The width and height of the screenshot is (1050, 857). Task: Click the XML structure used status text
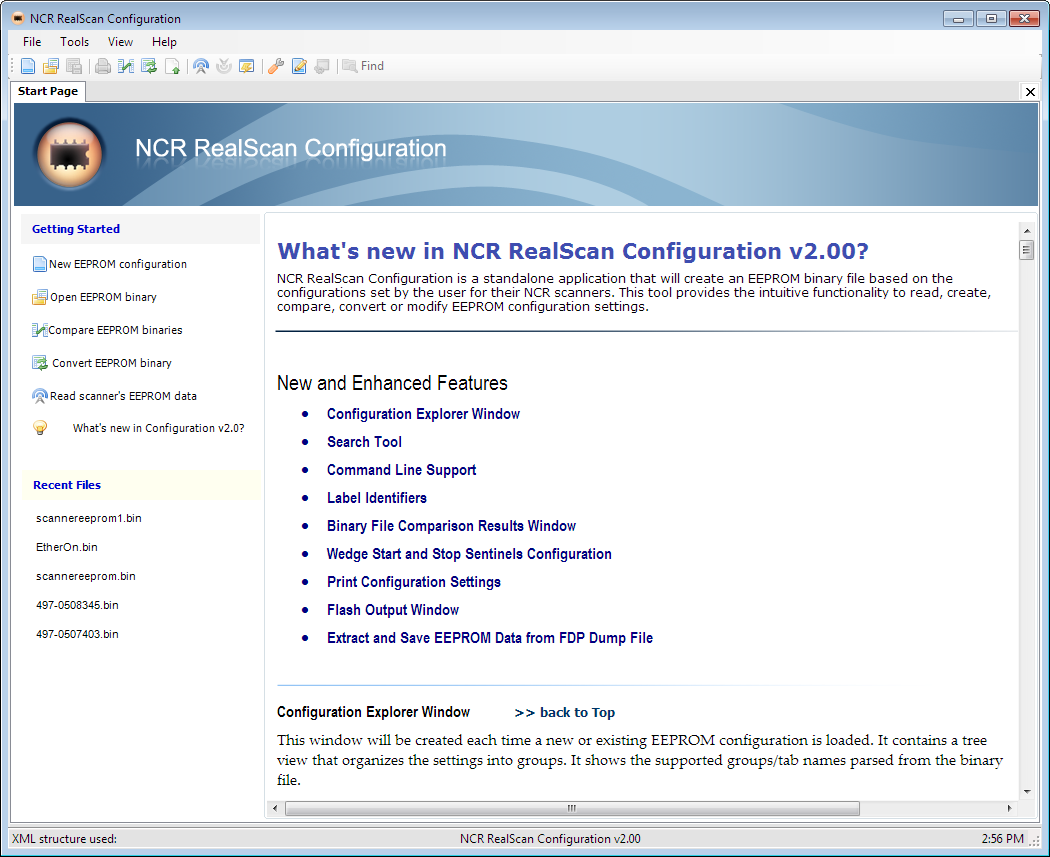click(64, 839)
